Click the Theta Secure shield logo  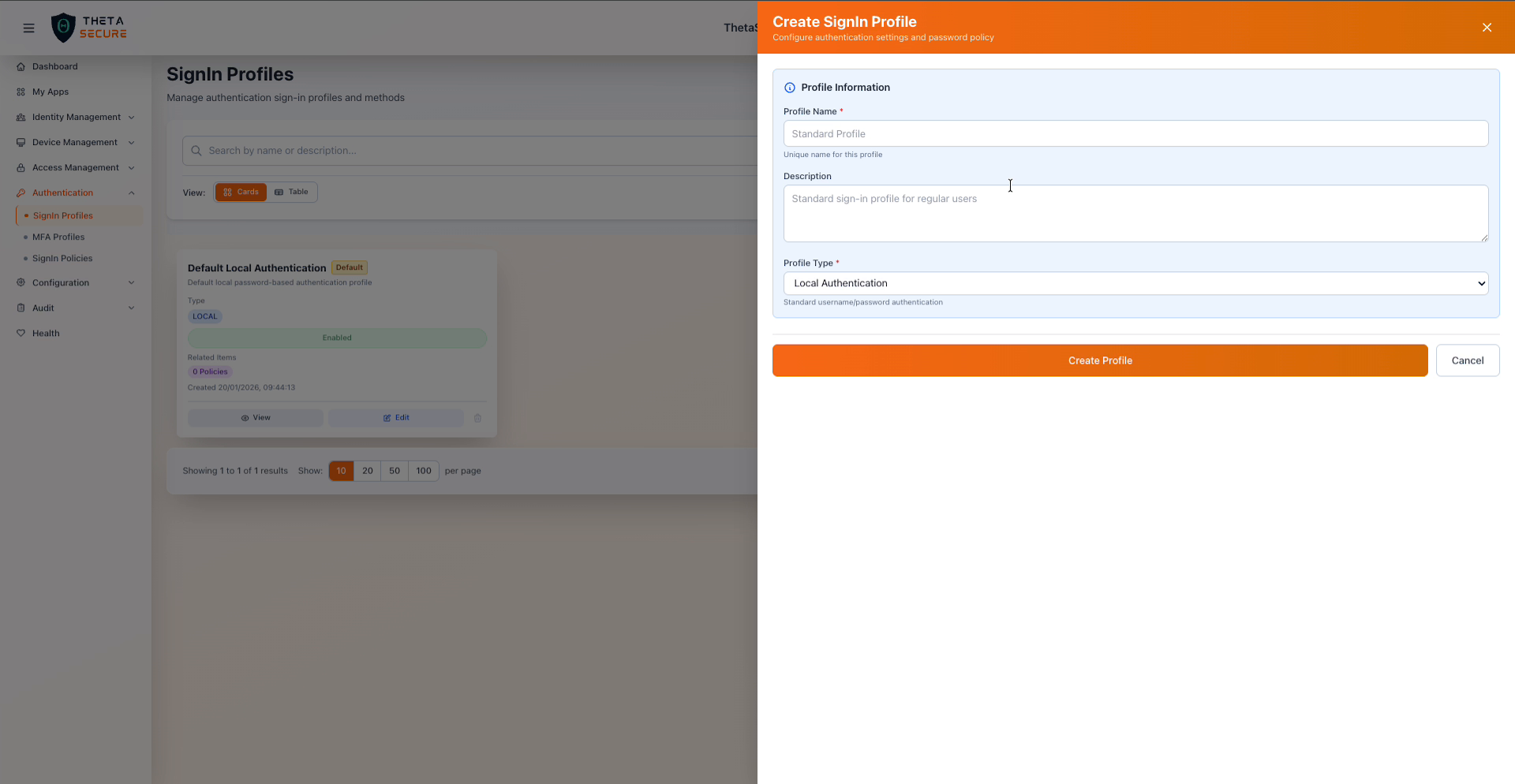pyautogui.click(x=63, y=27)
